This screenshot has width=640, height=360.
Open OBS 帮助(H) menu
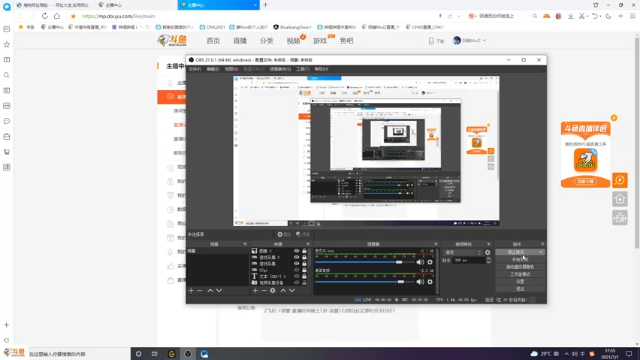point(321,69)
